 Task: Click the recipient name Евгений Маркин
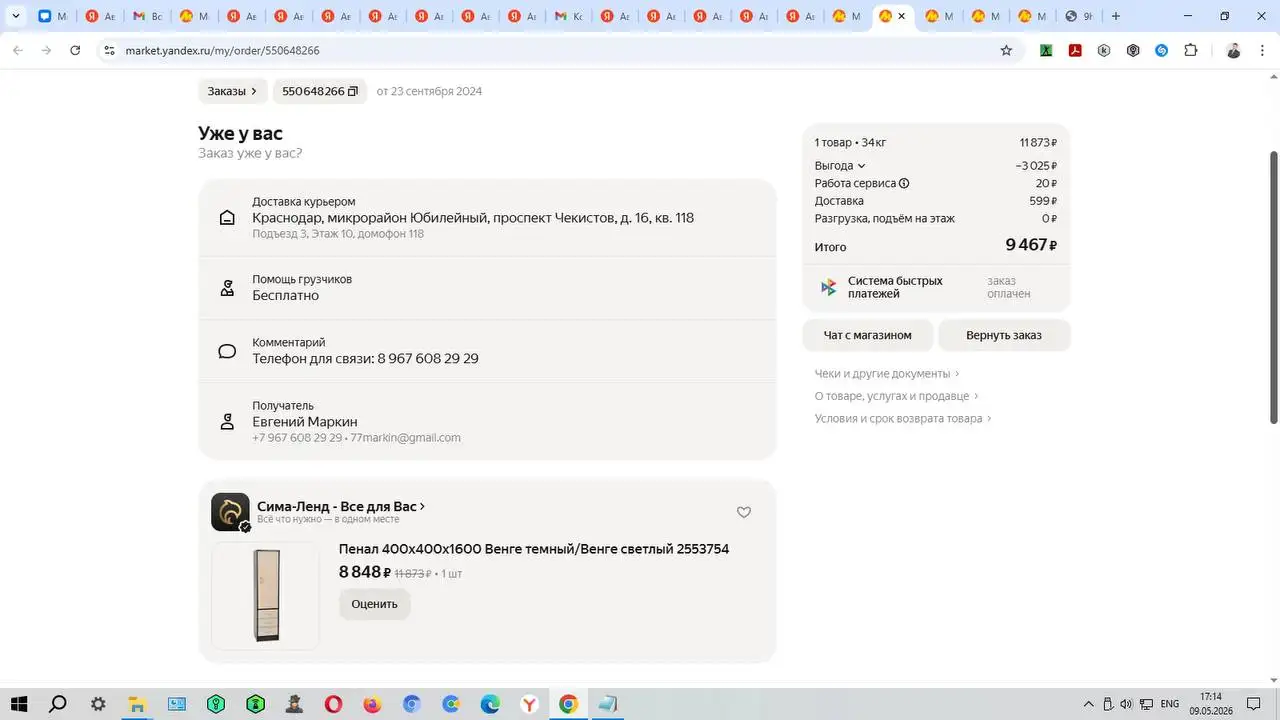pyautogui.click(x=305, y=422)
